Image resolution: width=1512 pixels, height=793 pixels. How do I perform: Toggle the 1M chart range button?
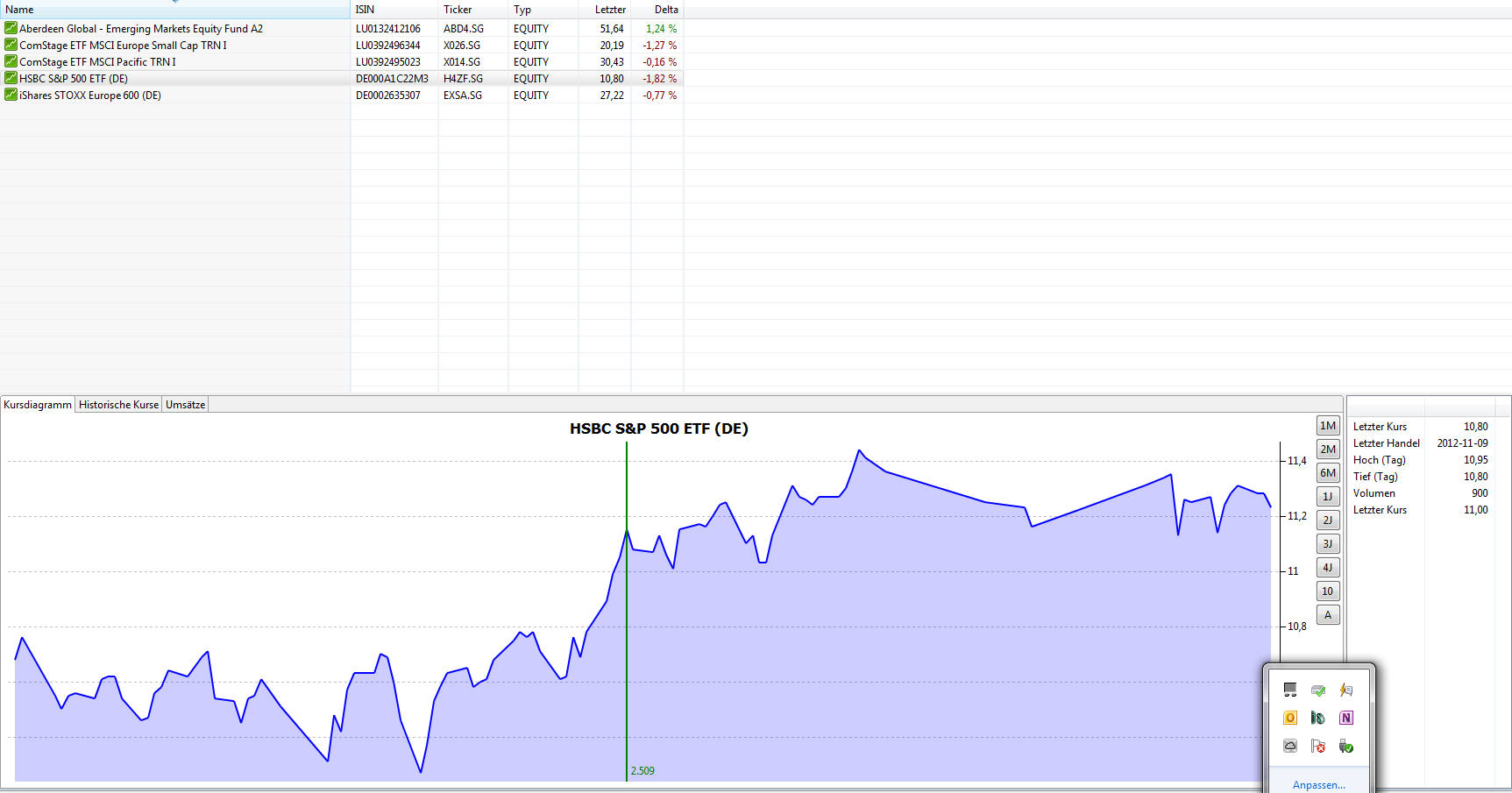click(1328, 426)
